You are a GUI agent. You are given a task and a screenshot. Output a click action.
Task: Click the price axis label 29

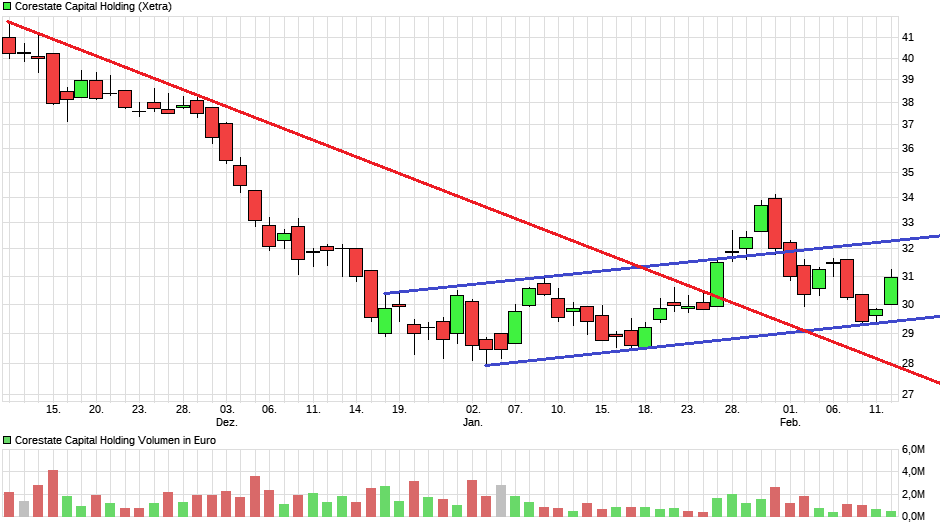[908, 333]
